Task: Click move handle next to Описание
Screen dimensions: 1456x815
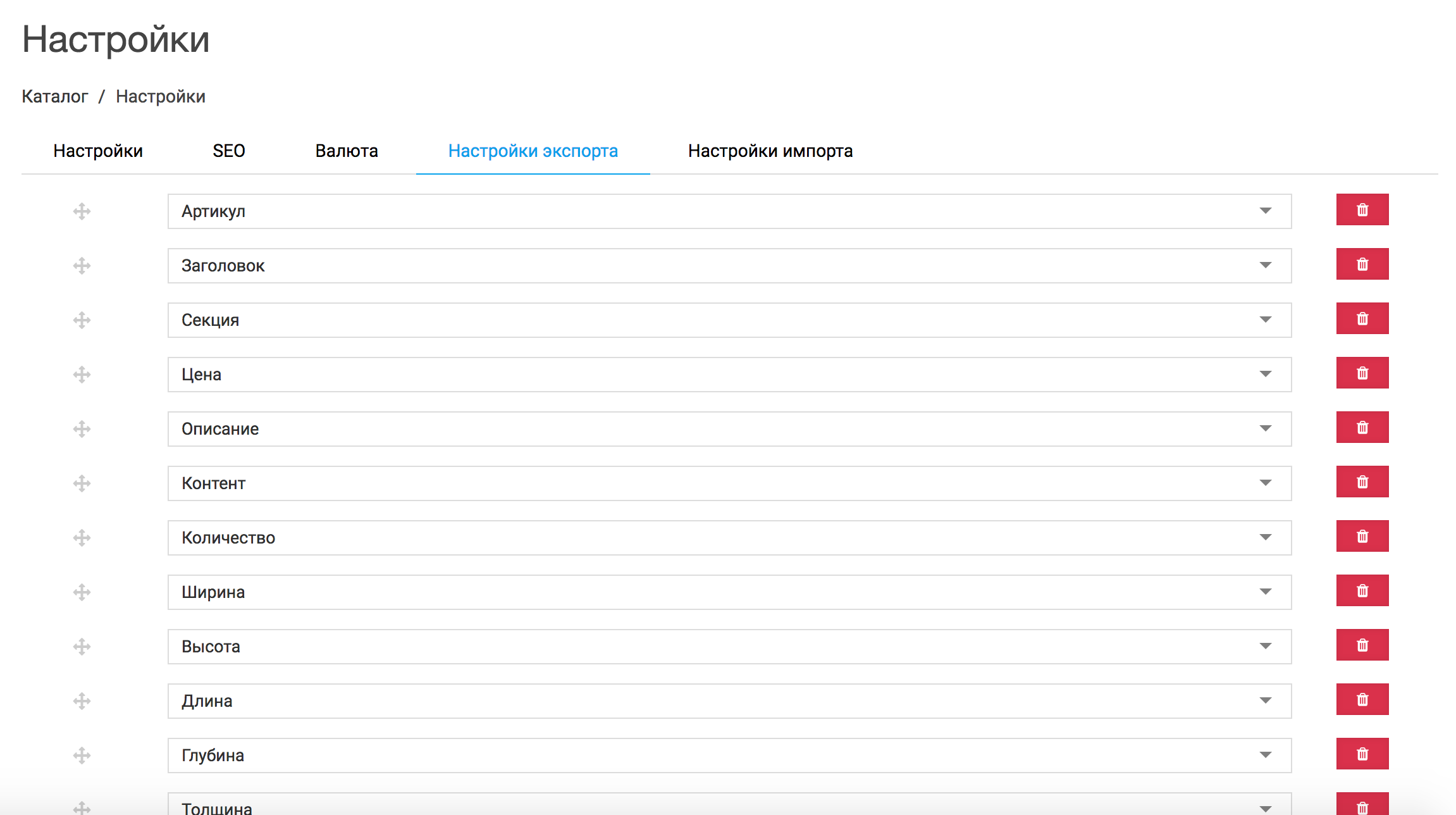Action: pyautogui.click(x=82, y=429)
